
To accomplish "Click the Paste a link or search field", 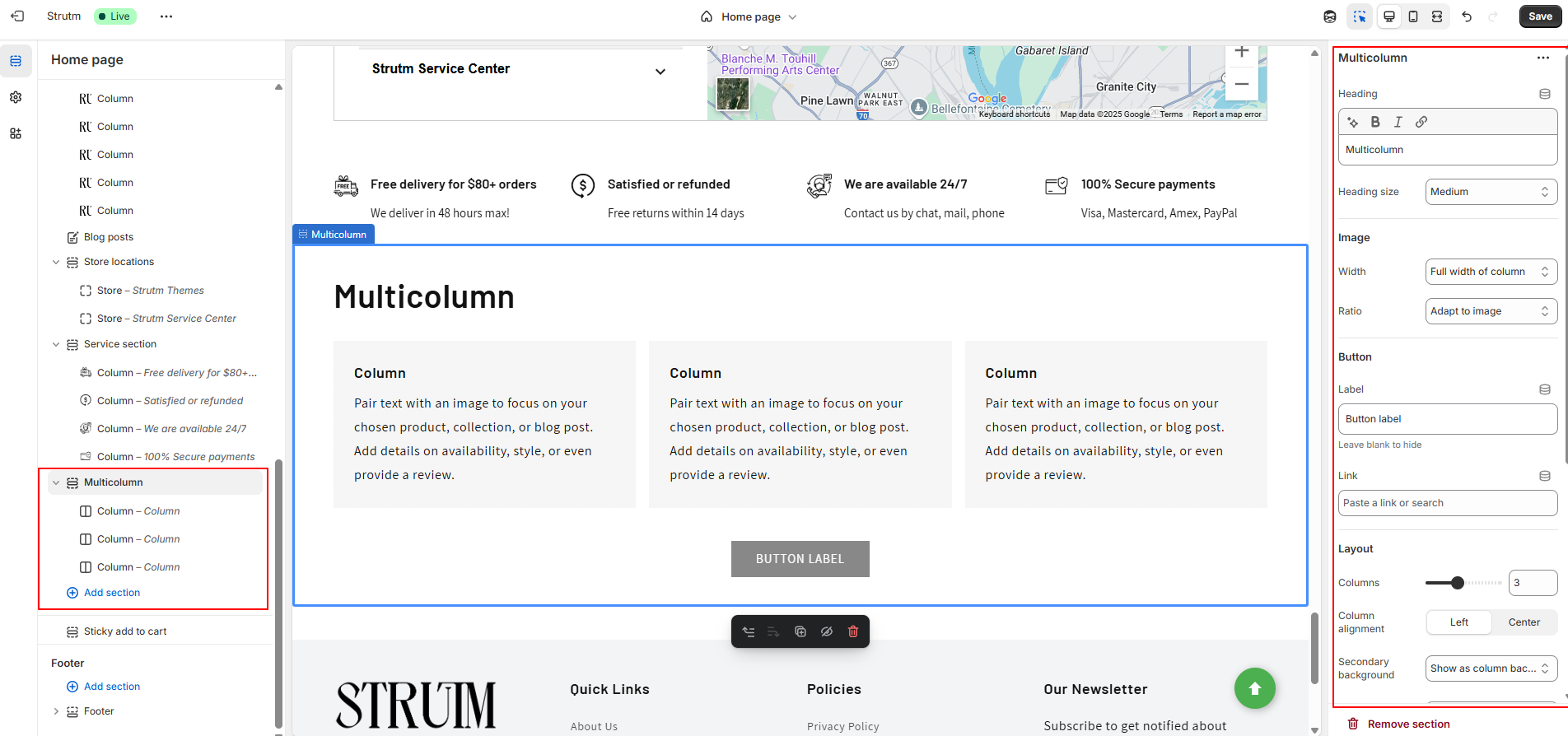I will (1448, 503).
